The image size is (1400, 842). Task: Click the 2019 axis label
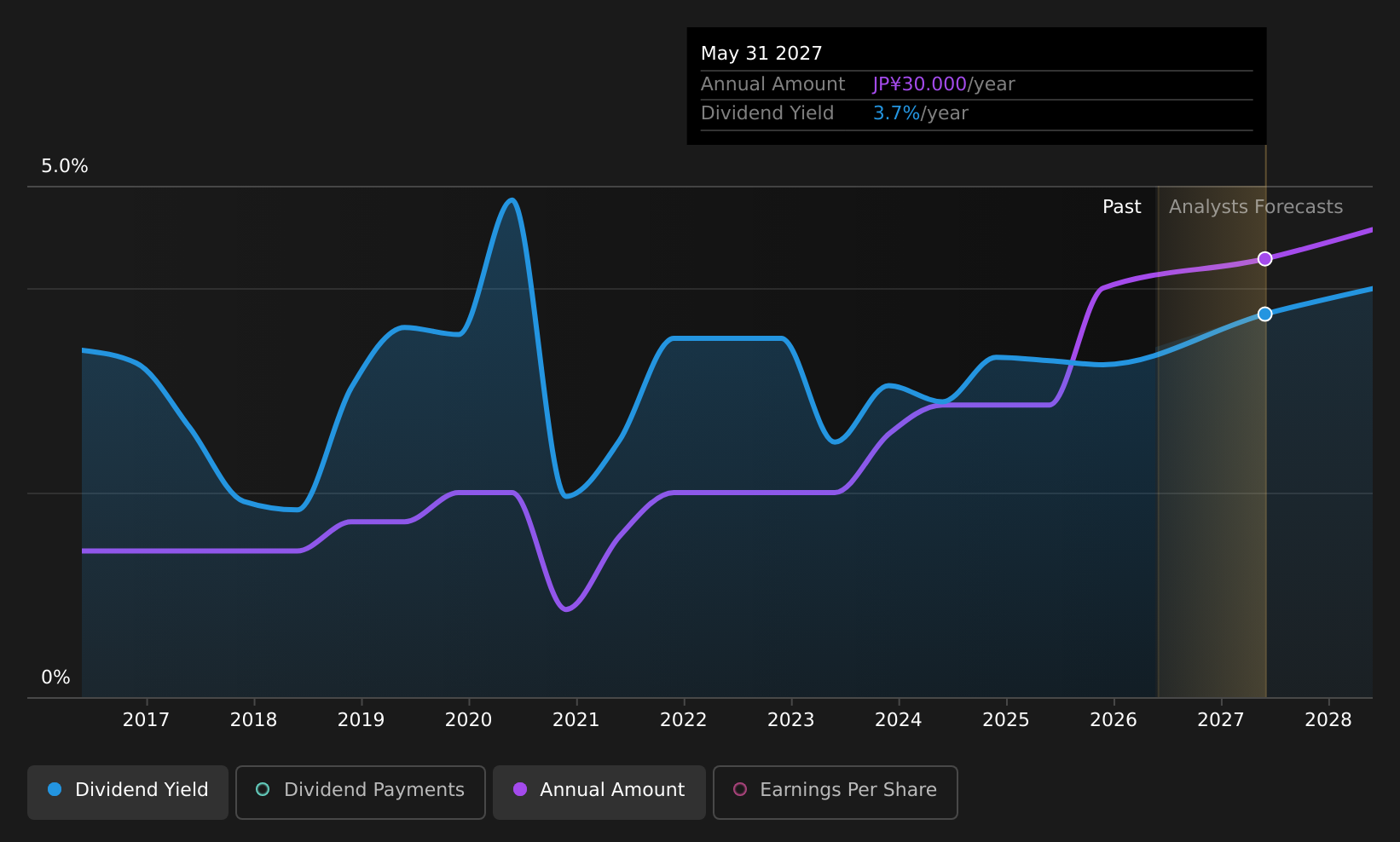(x=362, y=720)
